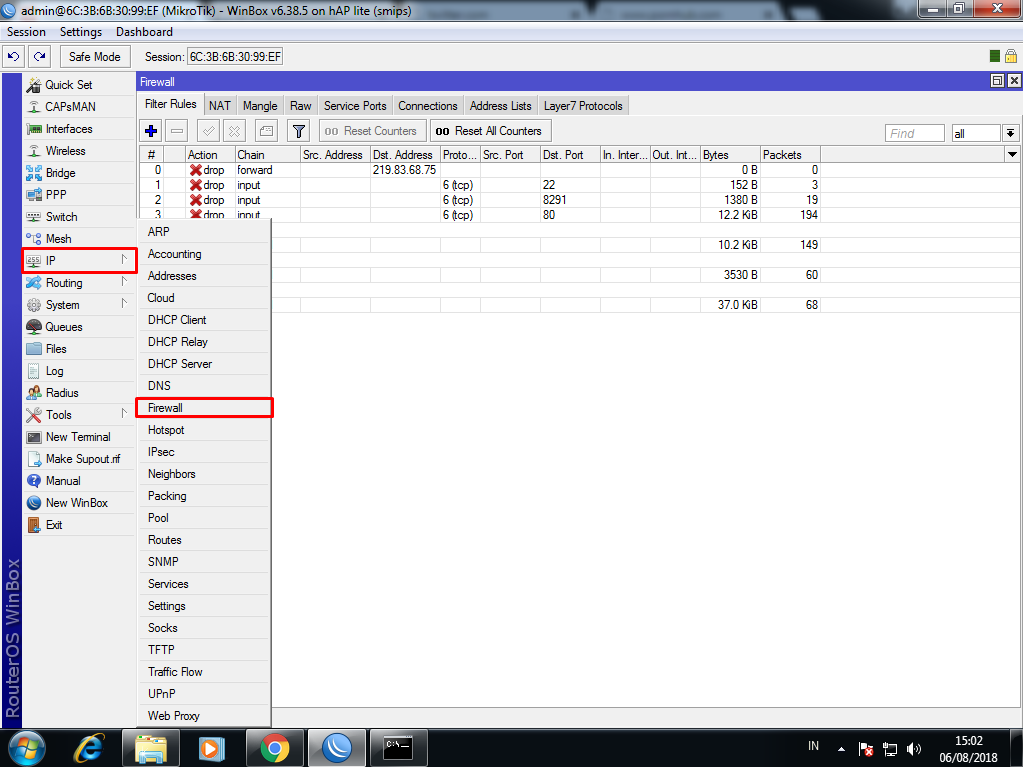Switch to the Connections tab

point(428,106)
